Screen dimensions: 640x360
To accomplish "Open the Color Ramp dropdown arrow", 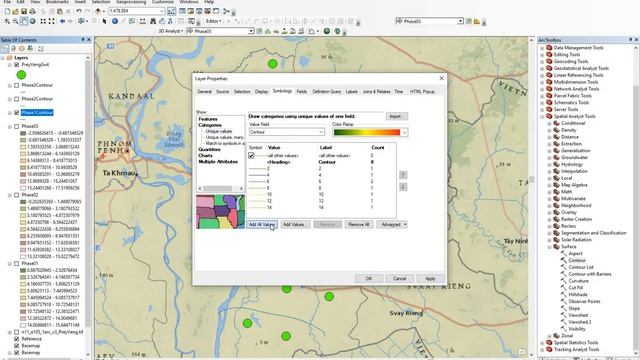I will pyautogui.click(x=404, y=132).
